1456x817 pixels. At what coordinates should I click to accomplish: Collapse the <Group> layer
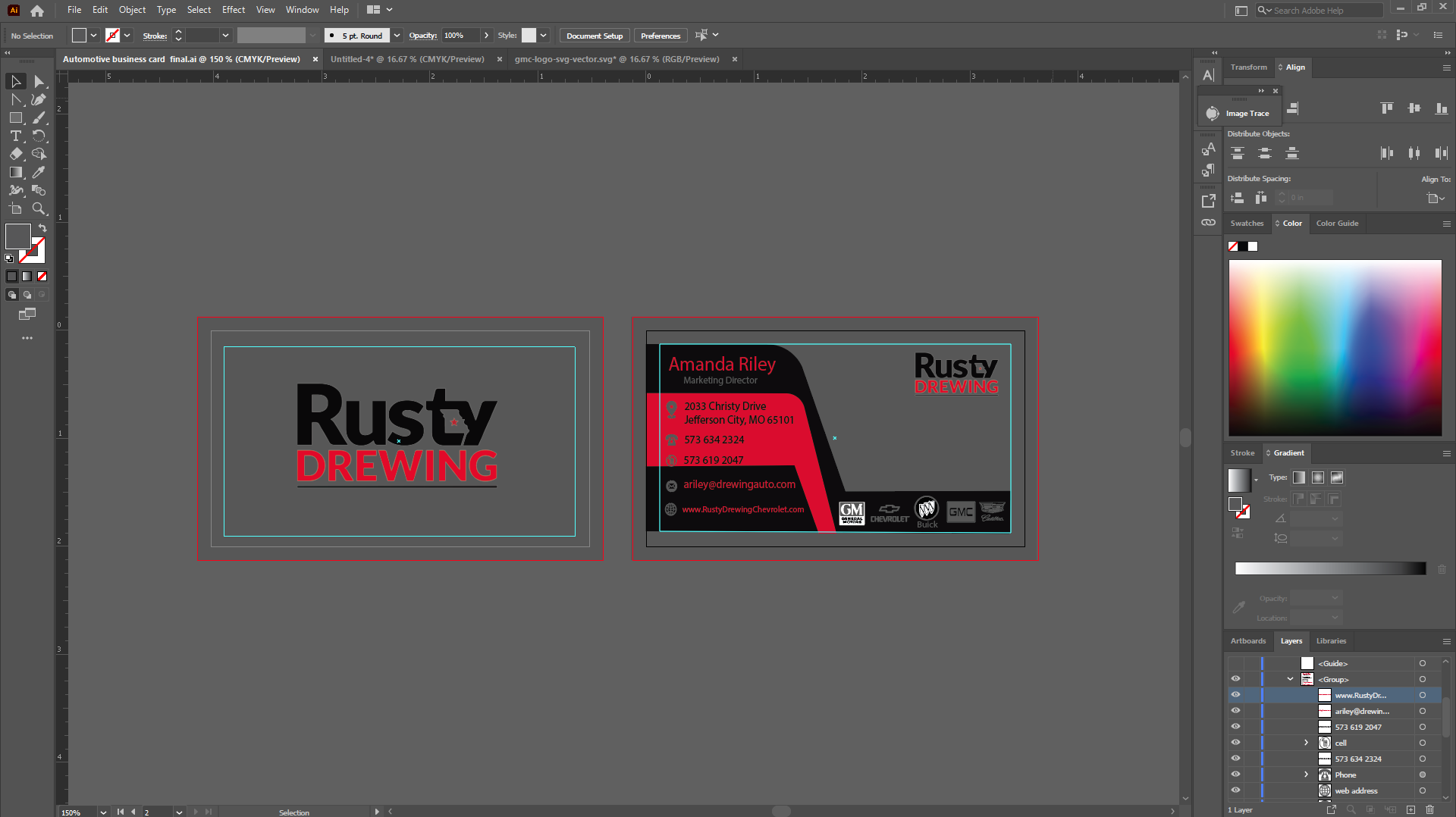click(1290, 679)
